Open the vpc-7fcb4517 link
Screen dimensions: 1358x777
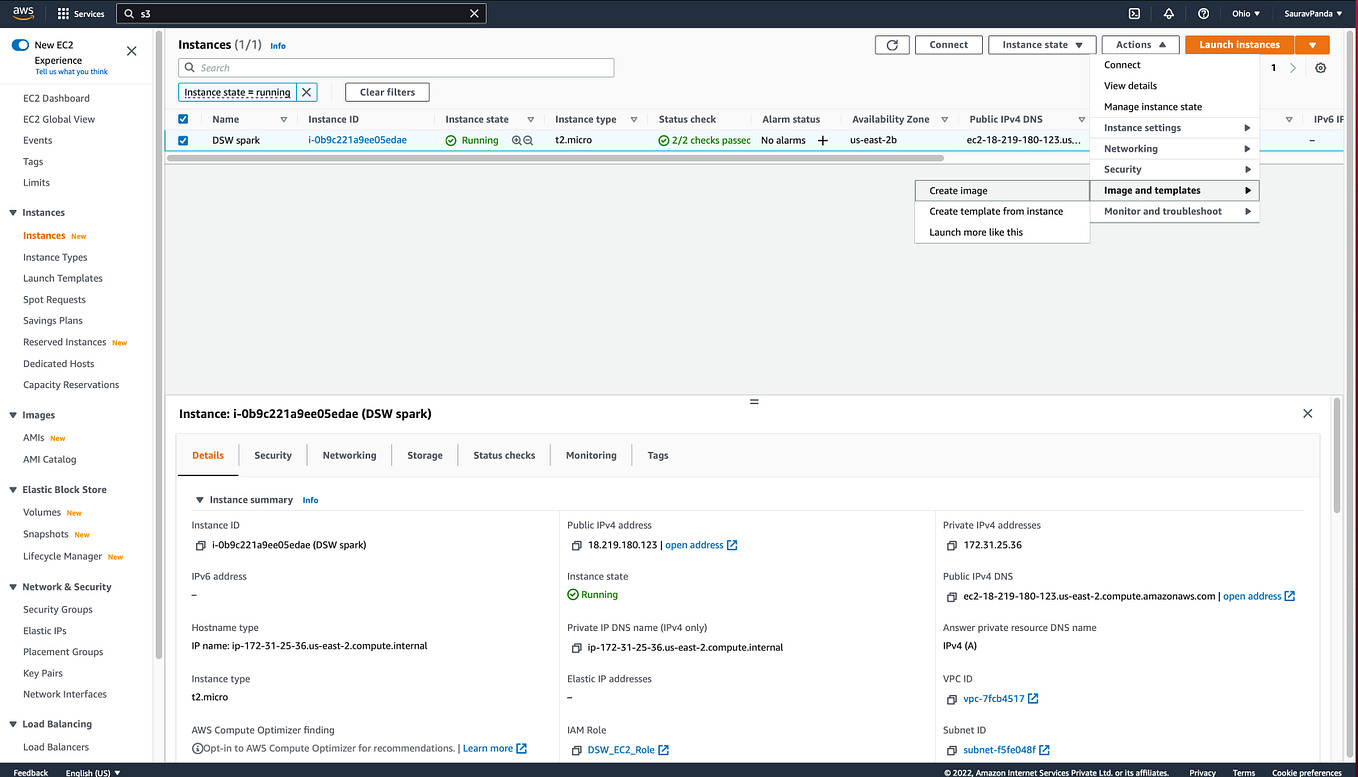click(x=1001, y=699)
